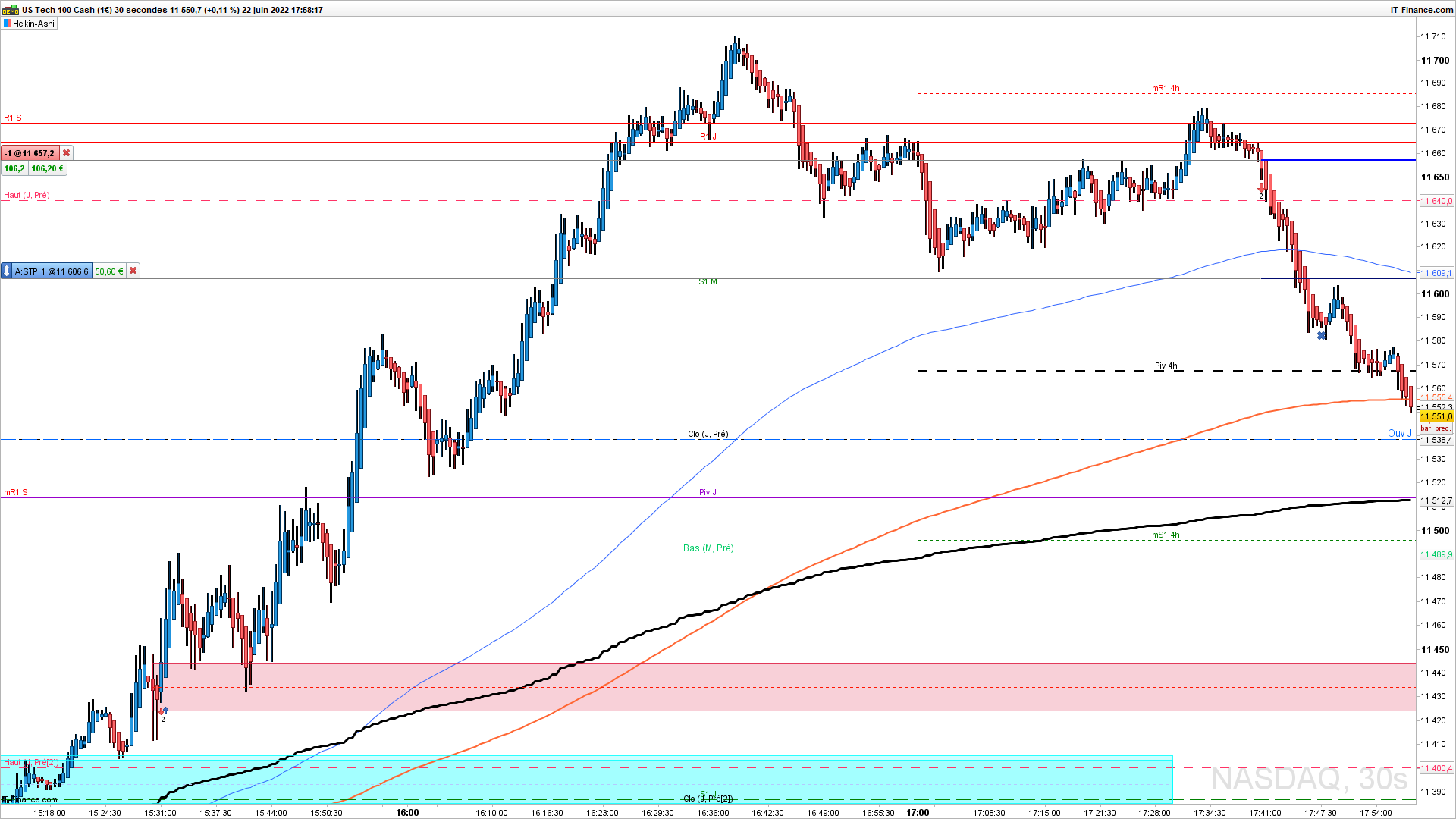Image resolution: width=1456 pixels, height=819 pixels.
Task: Cancel the A:STP 1 @11 606,6 stop order
Action: [x=133, y=271]
